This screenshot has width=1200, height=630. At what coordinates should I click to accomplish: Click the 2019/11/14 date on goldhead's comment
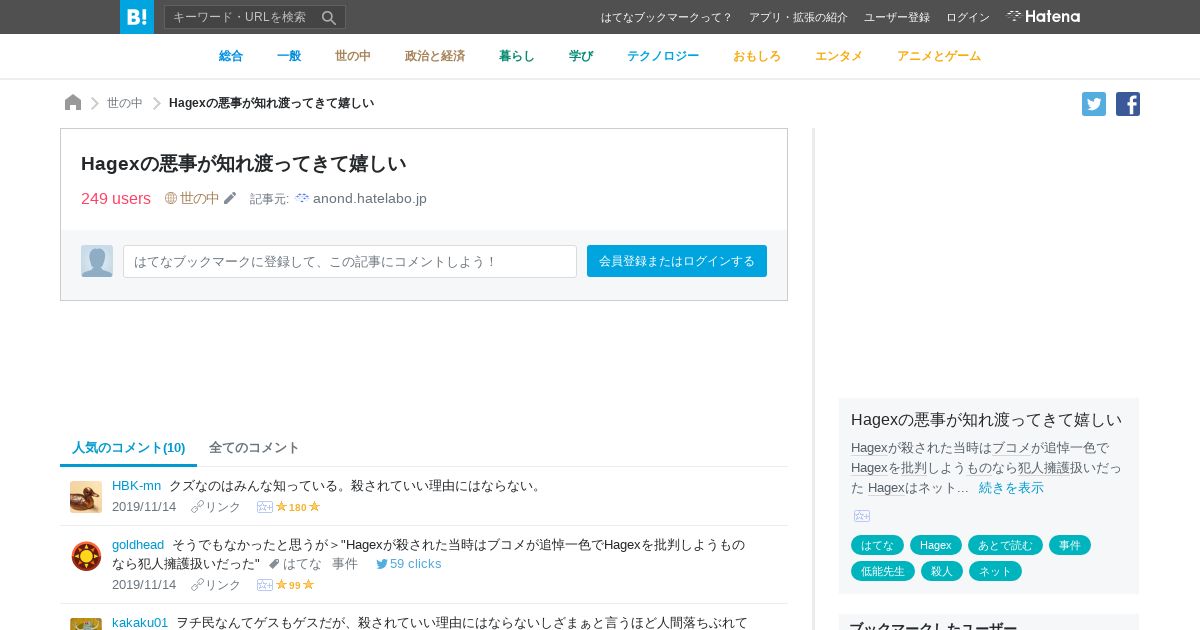tap(144, 585)
